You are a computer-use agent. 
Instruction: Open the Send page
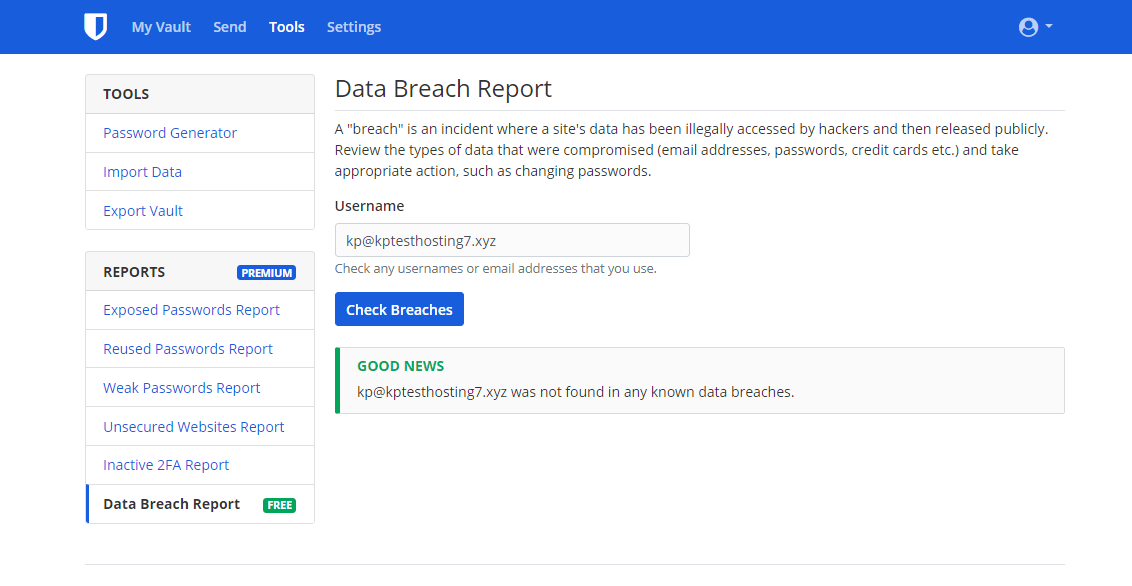pos(229,27)
